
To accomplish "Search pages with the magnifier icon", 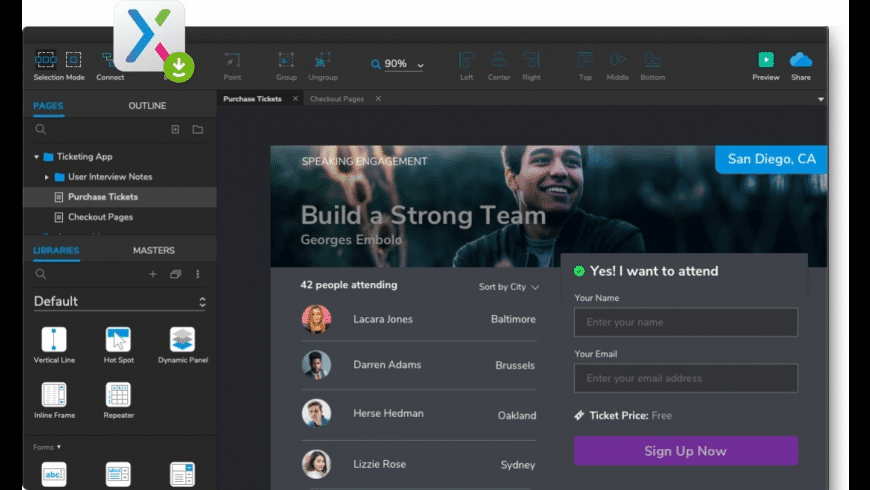I will tap(41, 129).
